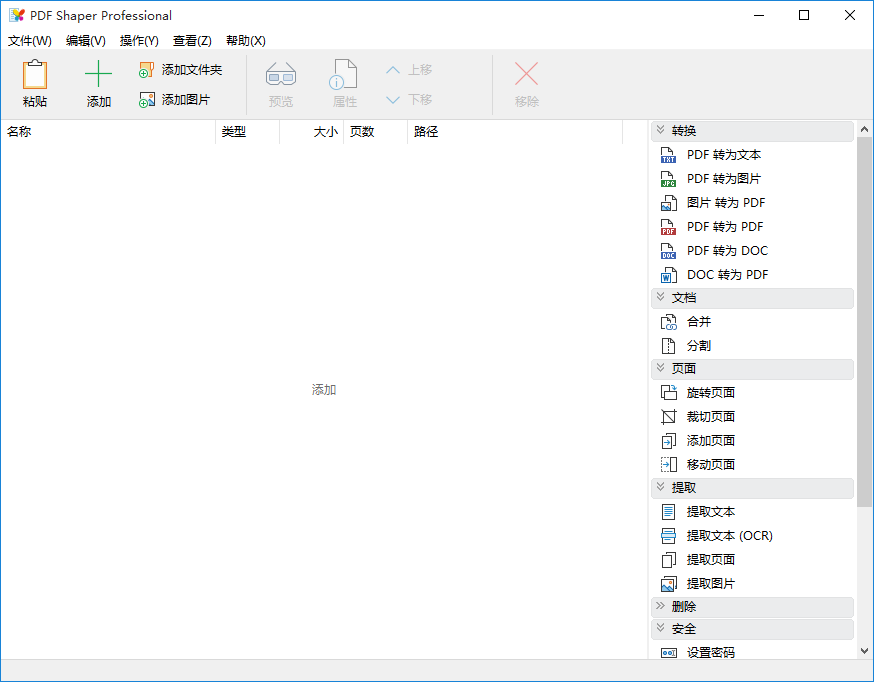Screen dimensions: 874x682
Task: Click the Move Up (上移) arrow
Action: pyautogui.click(x=393, y=70)
